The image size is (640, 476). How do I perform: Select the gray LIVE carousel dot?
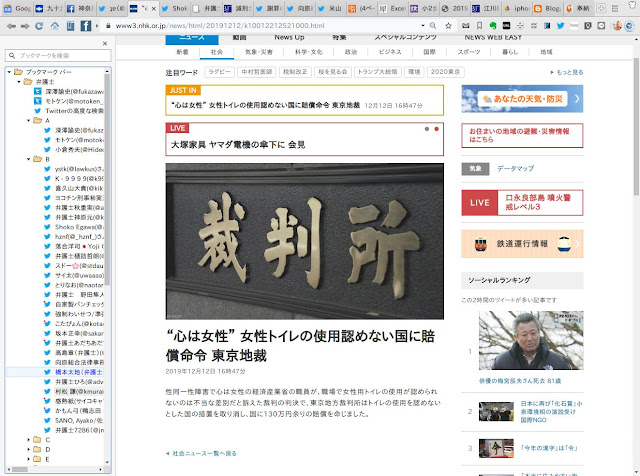427,129
